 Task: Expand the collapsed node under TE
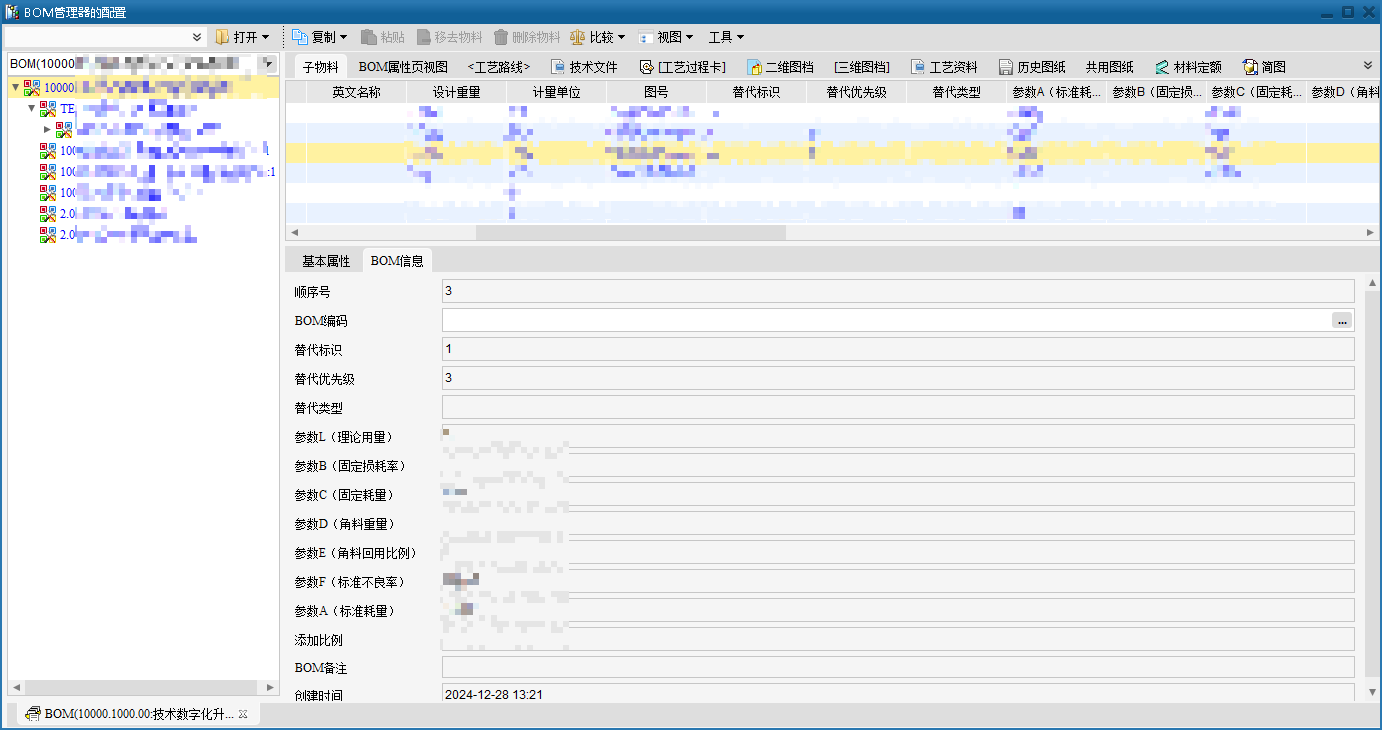[47, 129]
